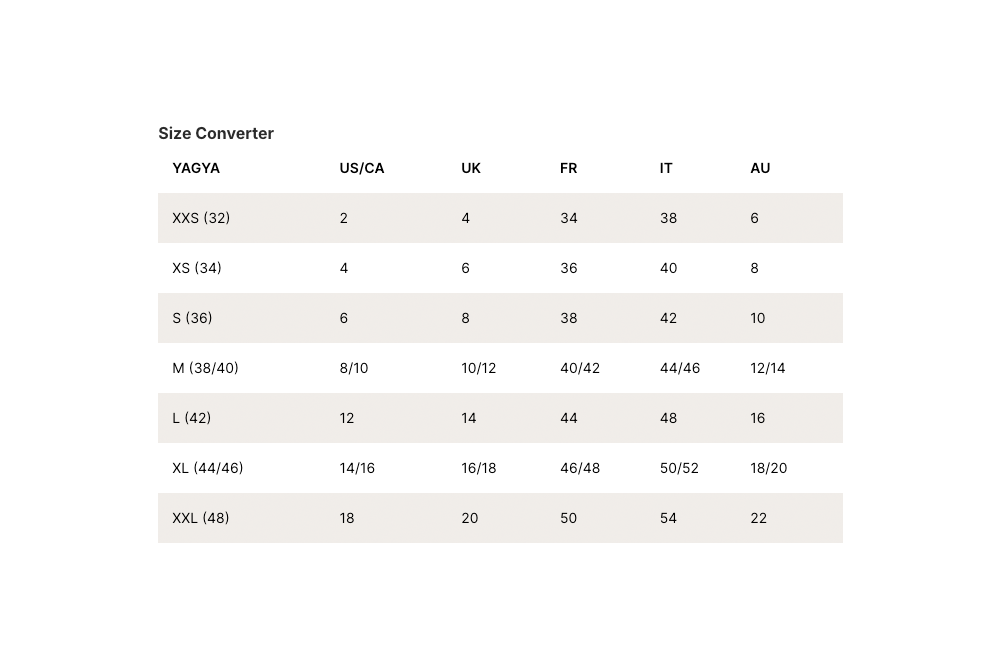Select the S (36) size label
This screenshot has width=1000, height=665.
tap(192, 318)
